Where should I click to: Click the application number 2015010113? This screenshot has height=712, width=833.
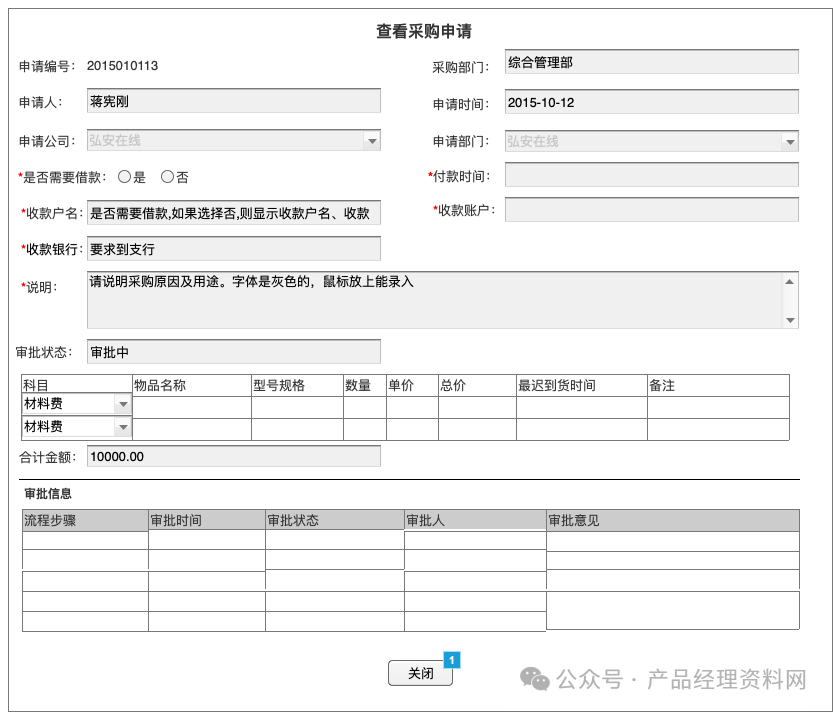click(123, 65)
